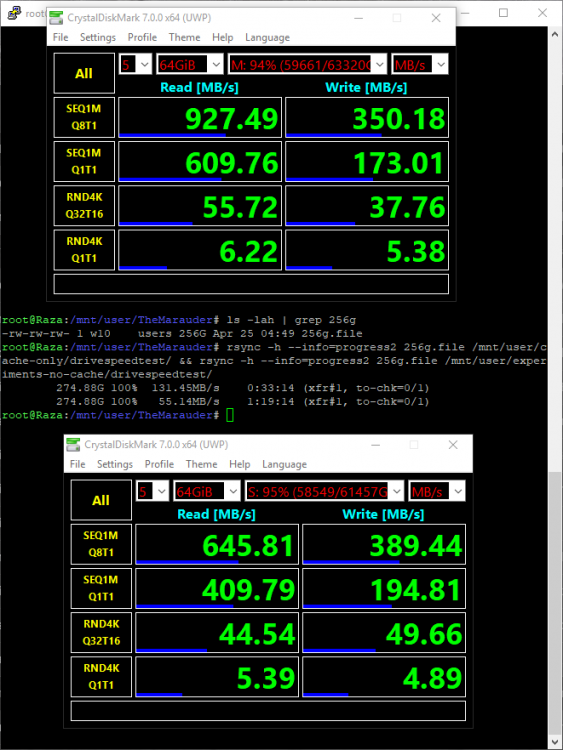
Task: Run RND4K Q1T1 test in bottom window
Action: tap(101, 676)
